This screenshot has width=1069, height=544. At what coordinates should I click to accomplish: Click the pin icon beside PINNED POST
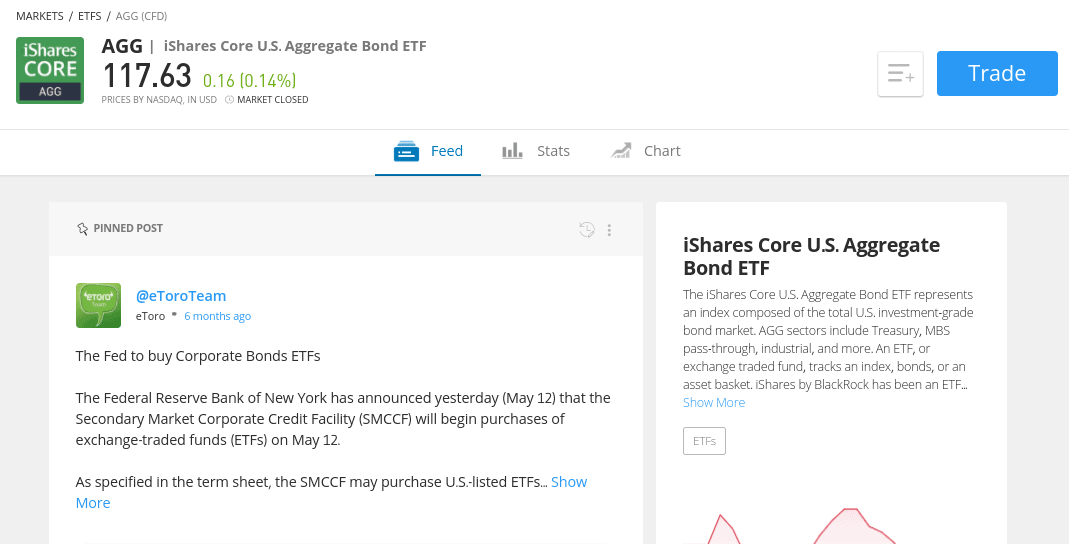tap(82, 228)
